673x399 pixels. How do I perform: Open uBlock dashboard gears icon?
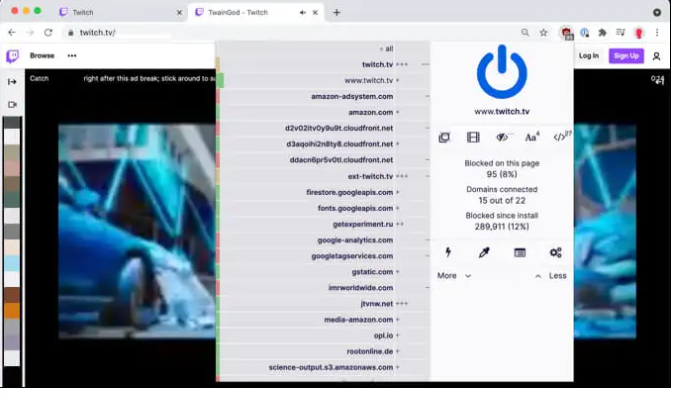coord(555,252)
